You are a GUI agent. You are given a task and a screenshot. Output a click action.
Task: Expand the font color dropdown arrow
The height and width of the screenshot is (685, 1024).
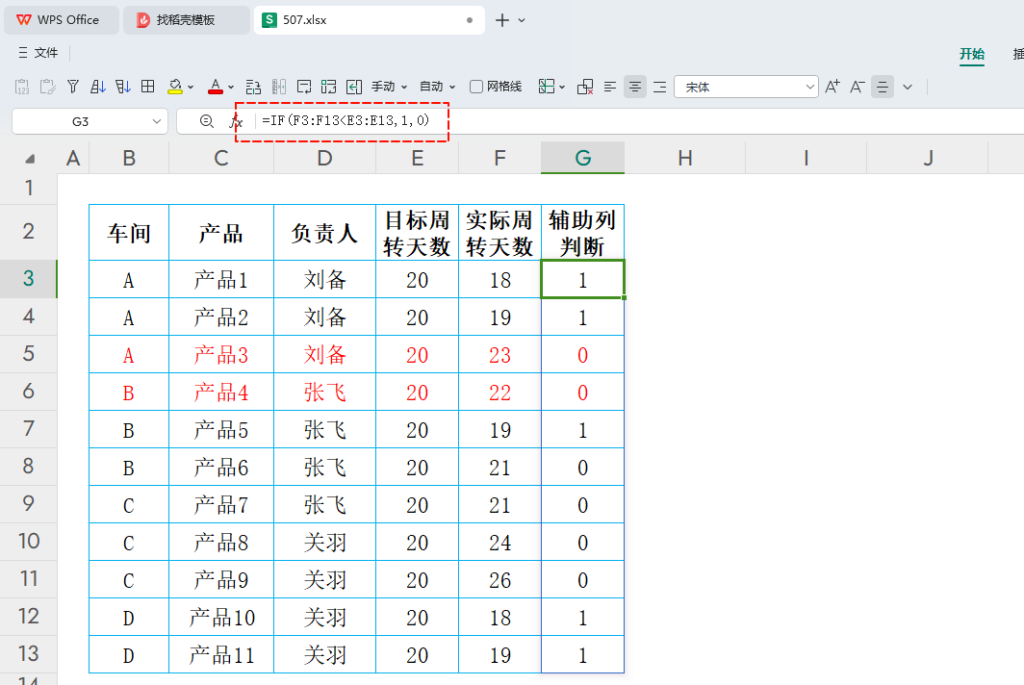click(x=231, y=87)
